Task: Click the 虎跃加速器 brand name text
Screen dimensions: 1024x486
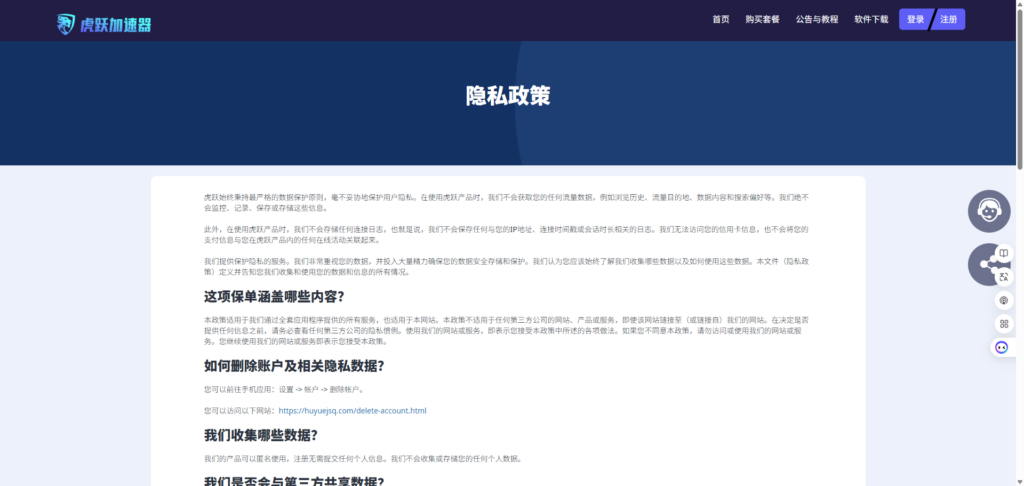Action: [117, 22]
